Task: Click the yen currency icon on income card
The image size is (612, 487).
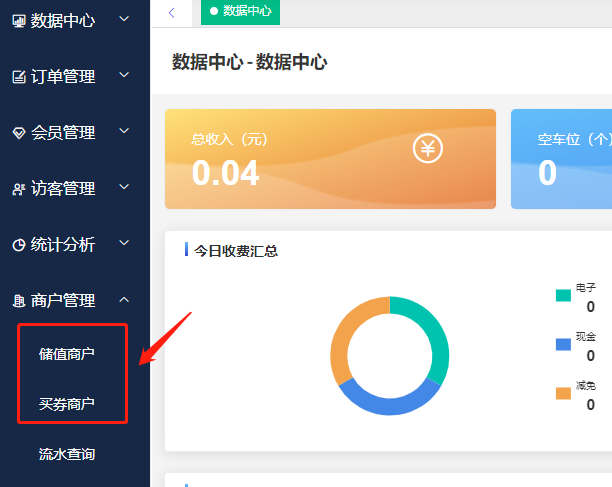Action: (428, 150)
